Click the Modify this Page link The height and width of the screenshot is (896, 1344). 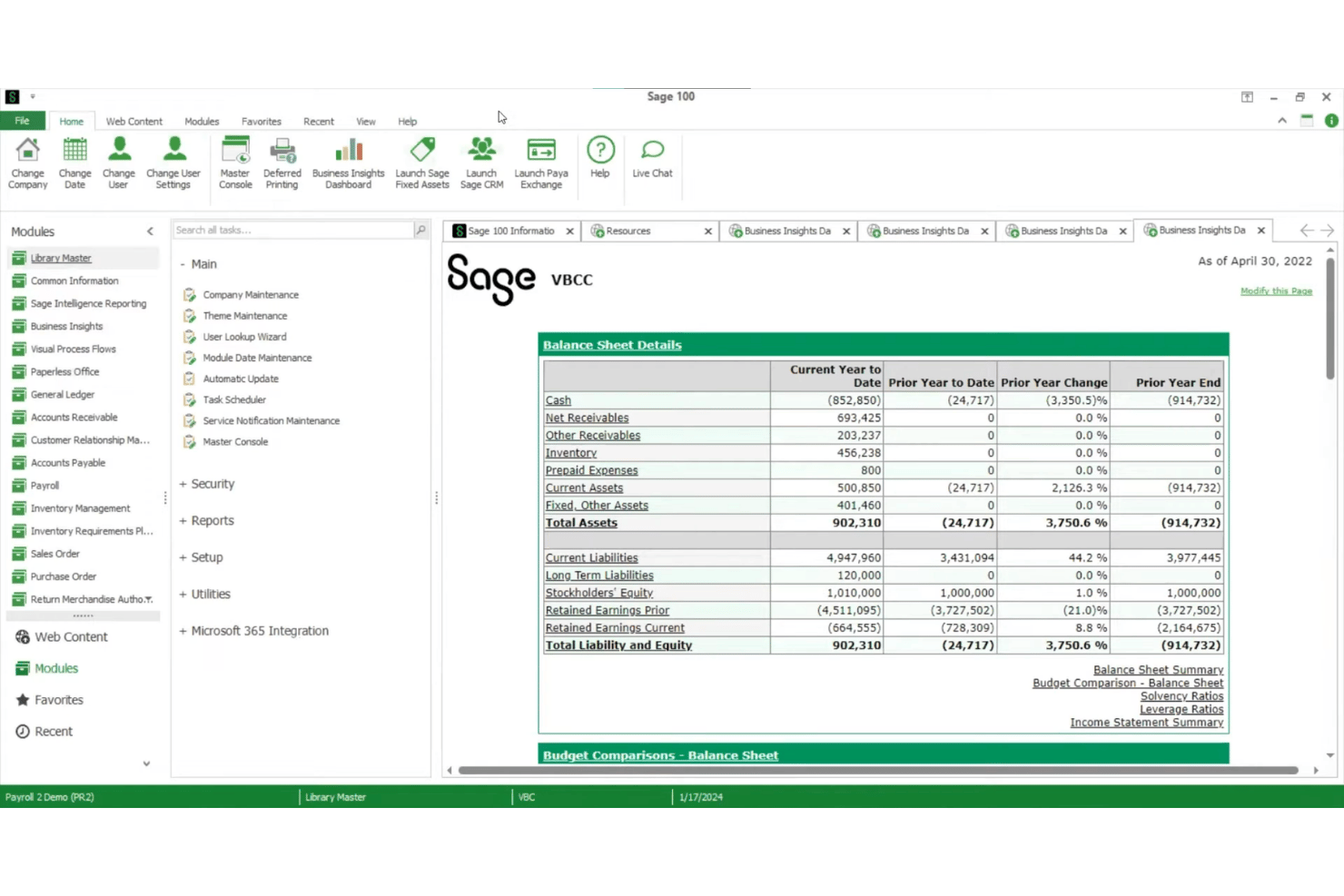(x=1276, y=291)
